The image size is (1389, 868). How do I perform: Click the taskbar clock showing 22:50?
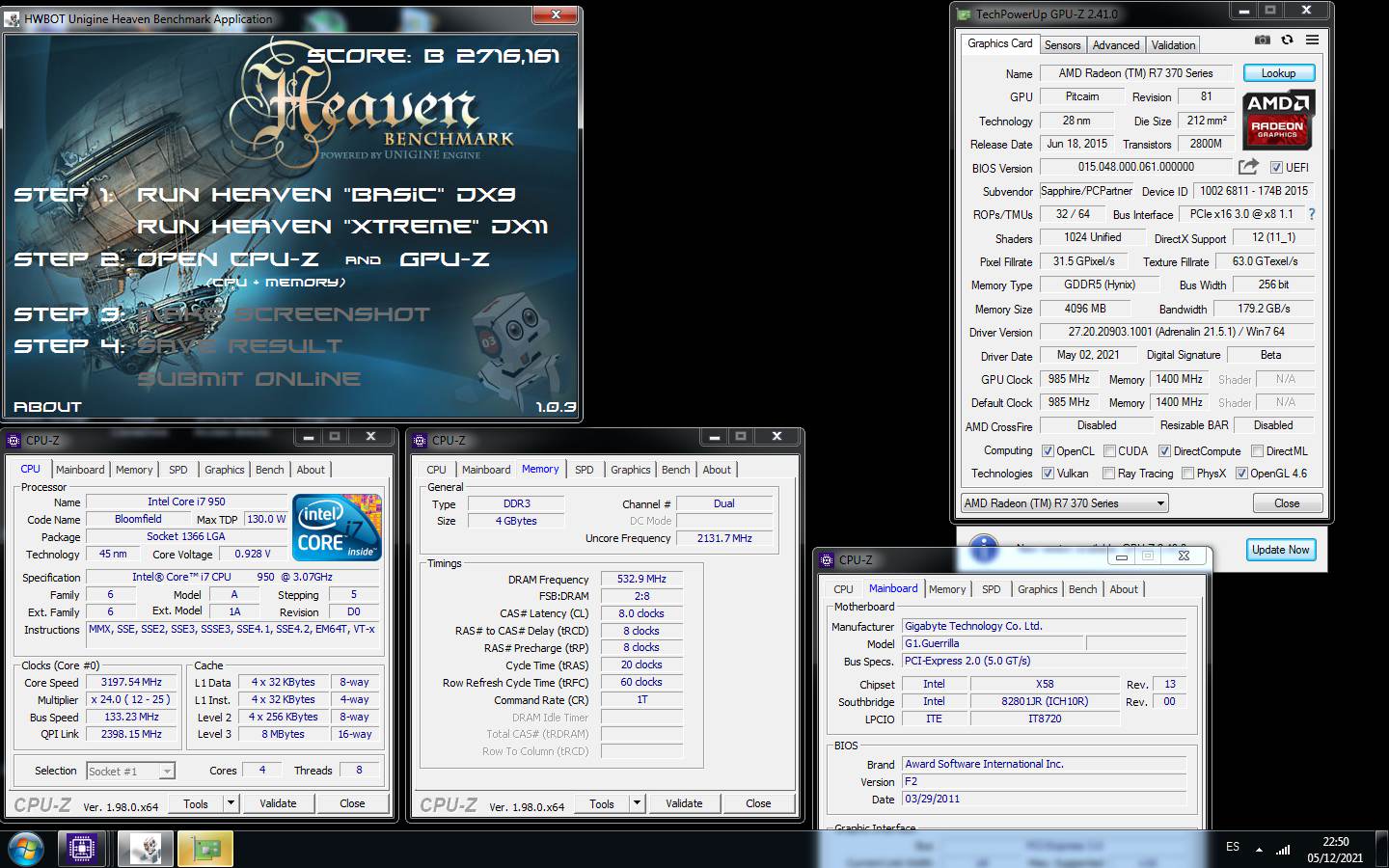pyautogui.click(x=1335, y=849)
